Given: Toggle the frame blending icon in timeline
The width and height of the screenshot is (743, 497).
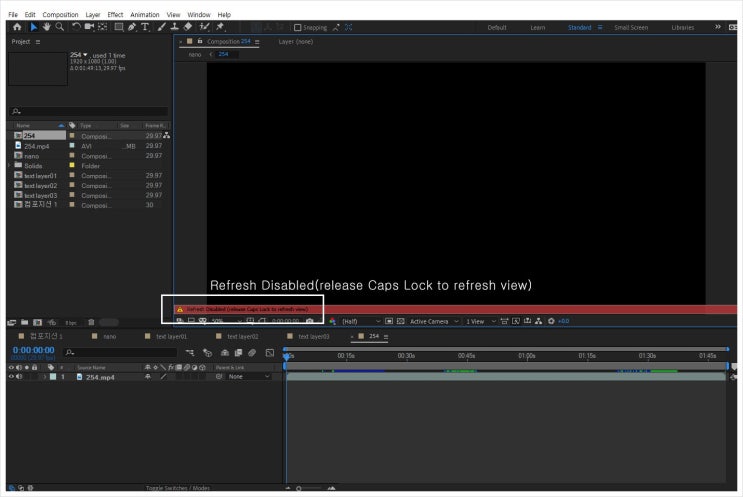Looking at the screenshot, I should tap(238, 352).
